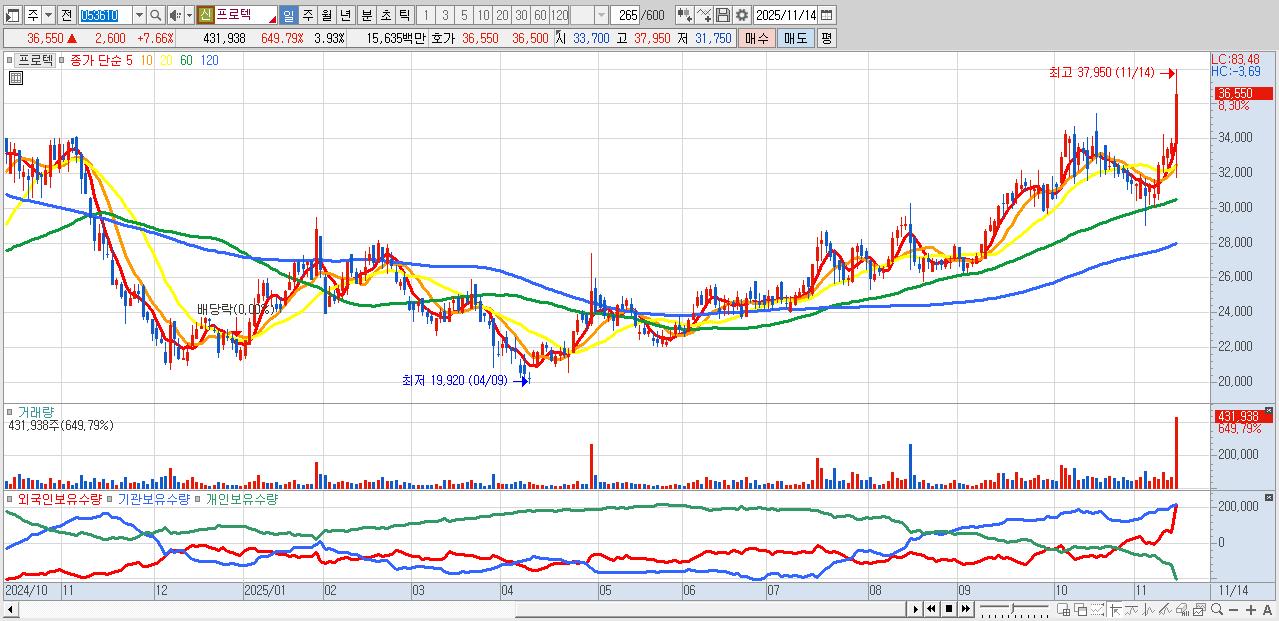Click the 매수 (buy) button
This screenshot has height=621, width=1279.
(757, 38)
